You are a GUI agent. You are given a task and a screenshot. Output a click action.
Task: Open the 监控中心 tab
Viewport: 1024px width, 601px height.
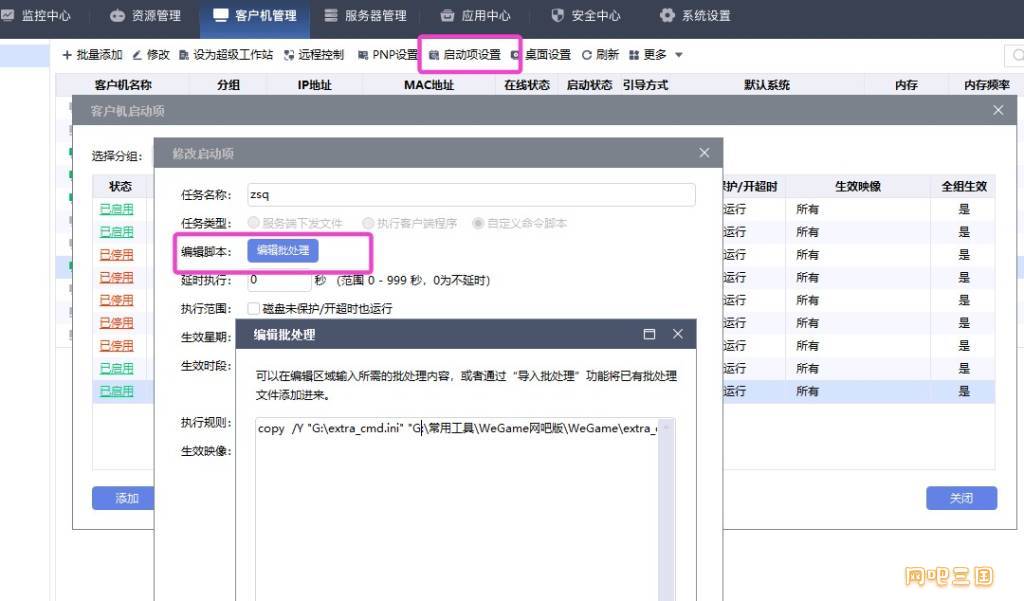pos(36,16)
